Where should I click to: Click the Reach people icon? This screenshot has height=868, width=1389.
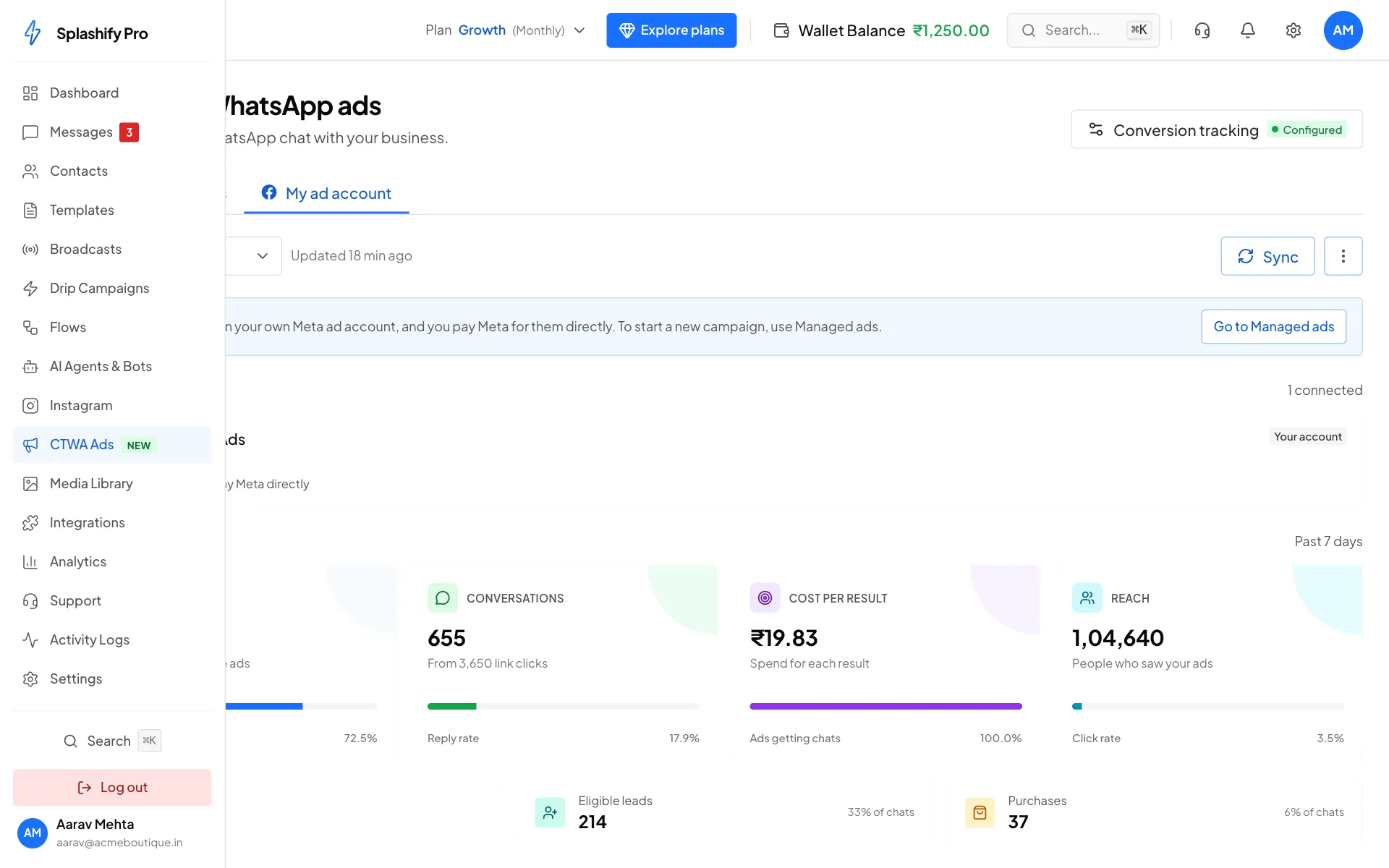(1087, 598)
